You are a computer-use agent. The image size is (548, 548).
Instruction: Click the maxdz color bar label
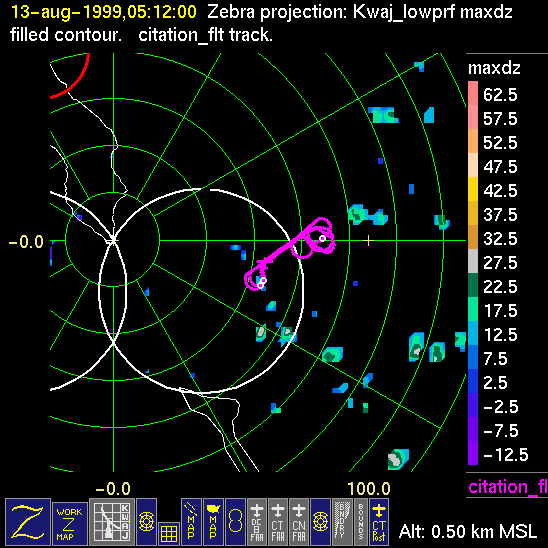(x=494, y=68)
